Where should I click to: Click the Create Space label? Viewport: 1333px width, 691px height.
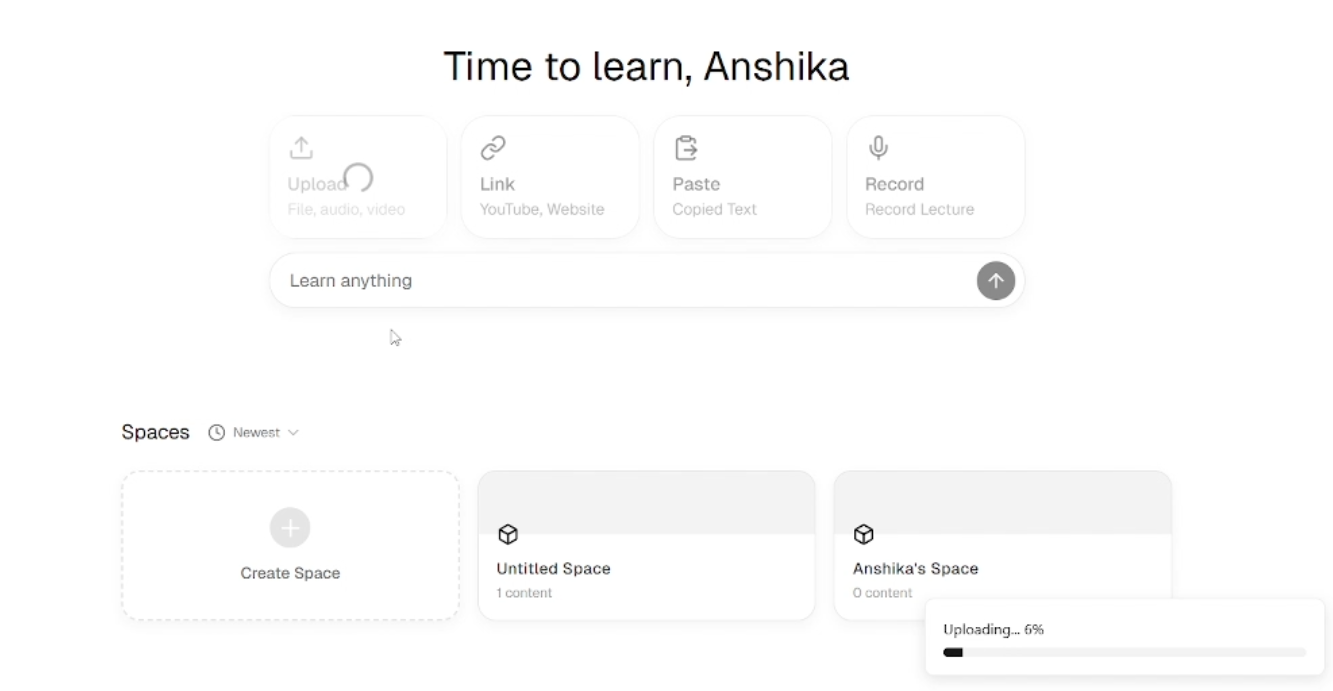290,573
